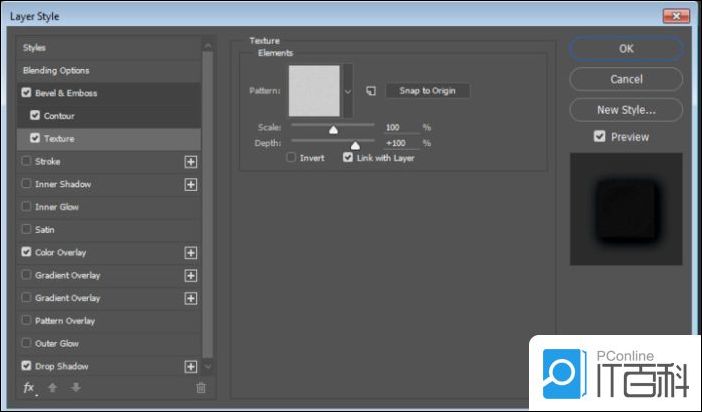Click the Depth value field
The width and height of the screenshot is (702, 412).
(402, 143)
